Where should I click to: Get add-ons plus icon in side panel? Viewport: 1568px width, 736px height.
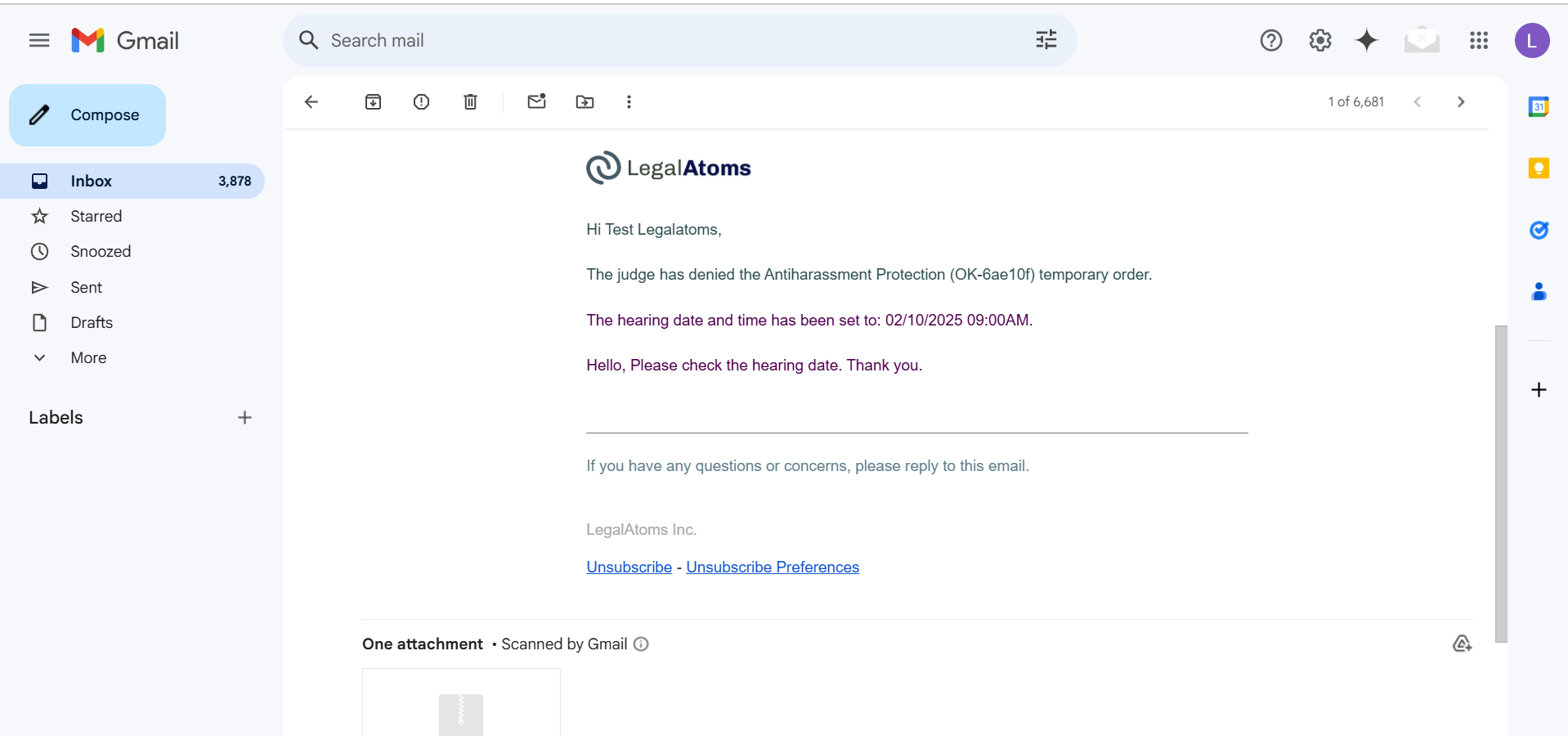pyautogui.click(x=1539, y=389)
